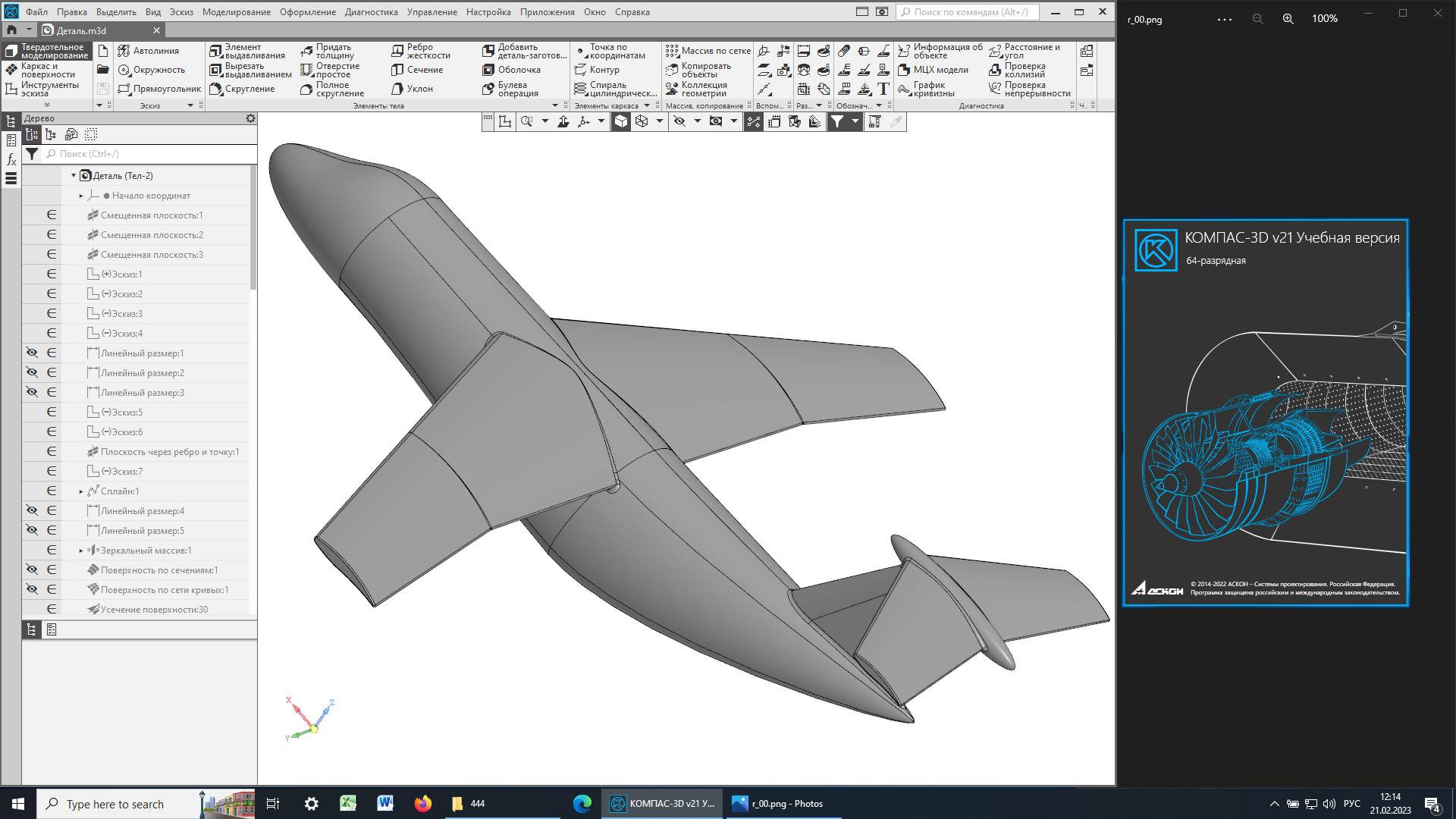The width and height of the screenshot is (1456, 819).
Task: Switch to Каркас и поверхности set
Action: point(48,70)
